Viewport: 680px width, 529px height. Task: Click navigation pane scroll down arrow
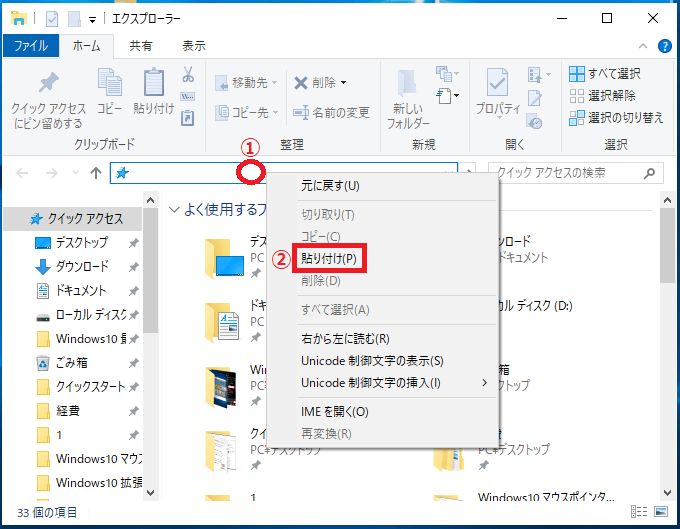[150, 493]
